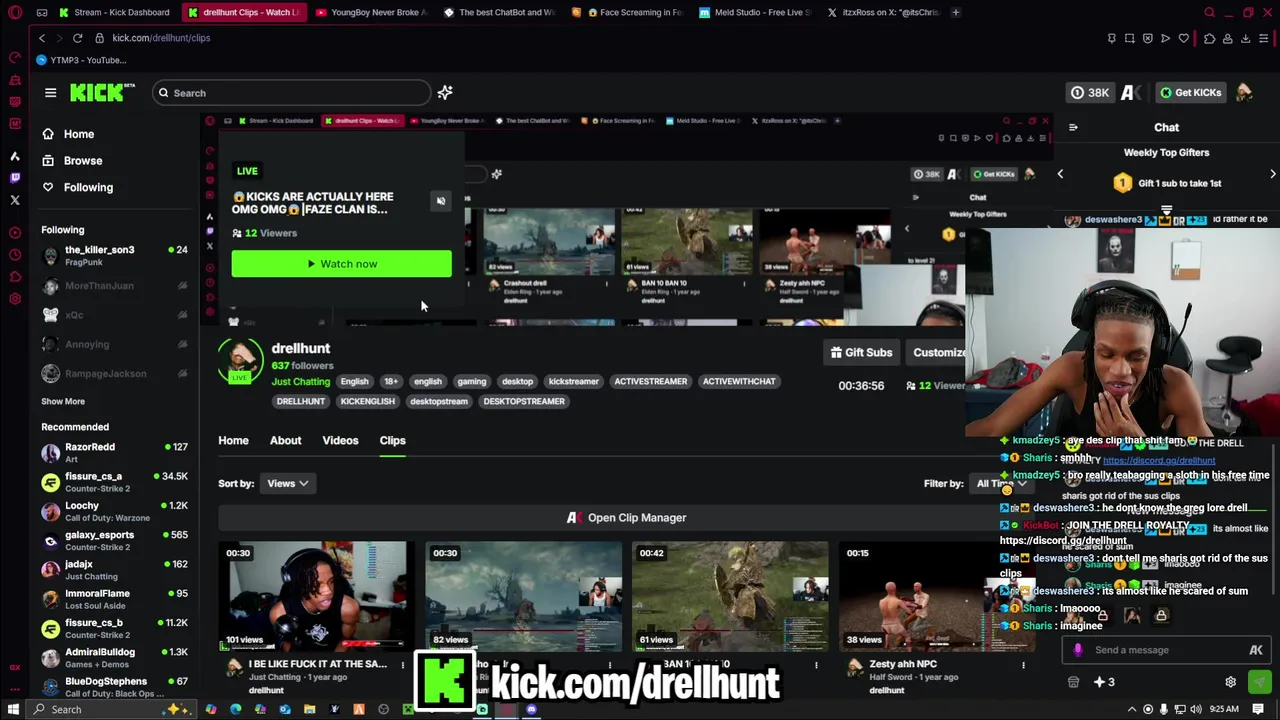
Task: Open fissure_cs_a recommended channel
Action: pyautogui.click(x=115, y=482)
